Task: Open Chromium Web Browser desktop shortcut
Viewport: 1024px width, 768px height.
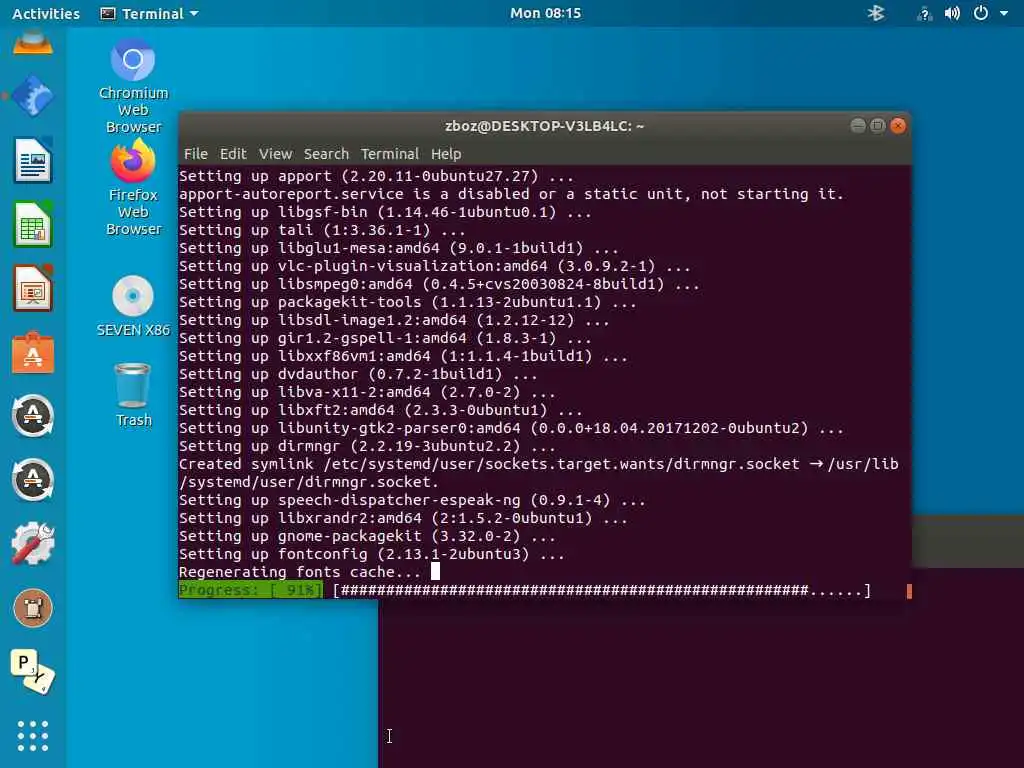Action: [133, 86]
